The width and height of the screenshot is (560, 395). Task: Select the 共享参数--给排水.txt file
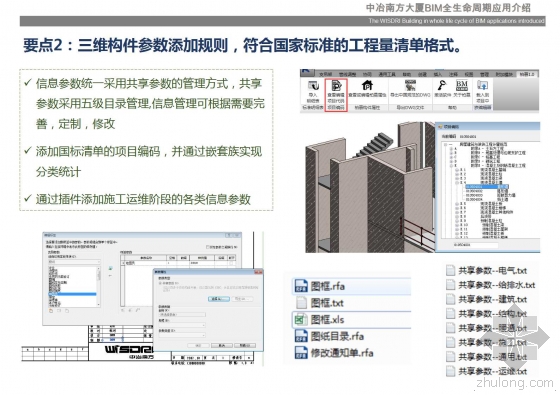pos(491,285)
